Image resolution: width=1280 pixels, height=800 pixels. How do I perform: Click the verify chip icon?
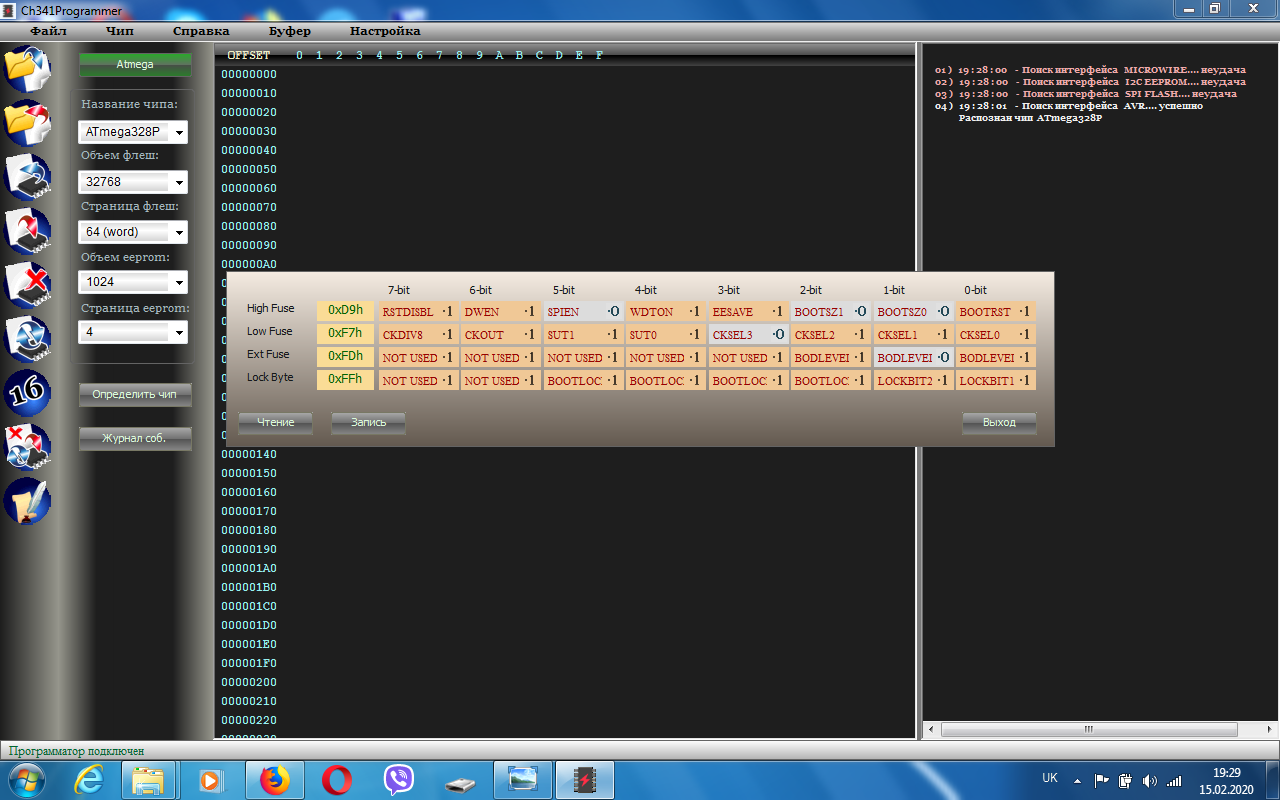pos(27,338)
